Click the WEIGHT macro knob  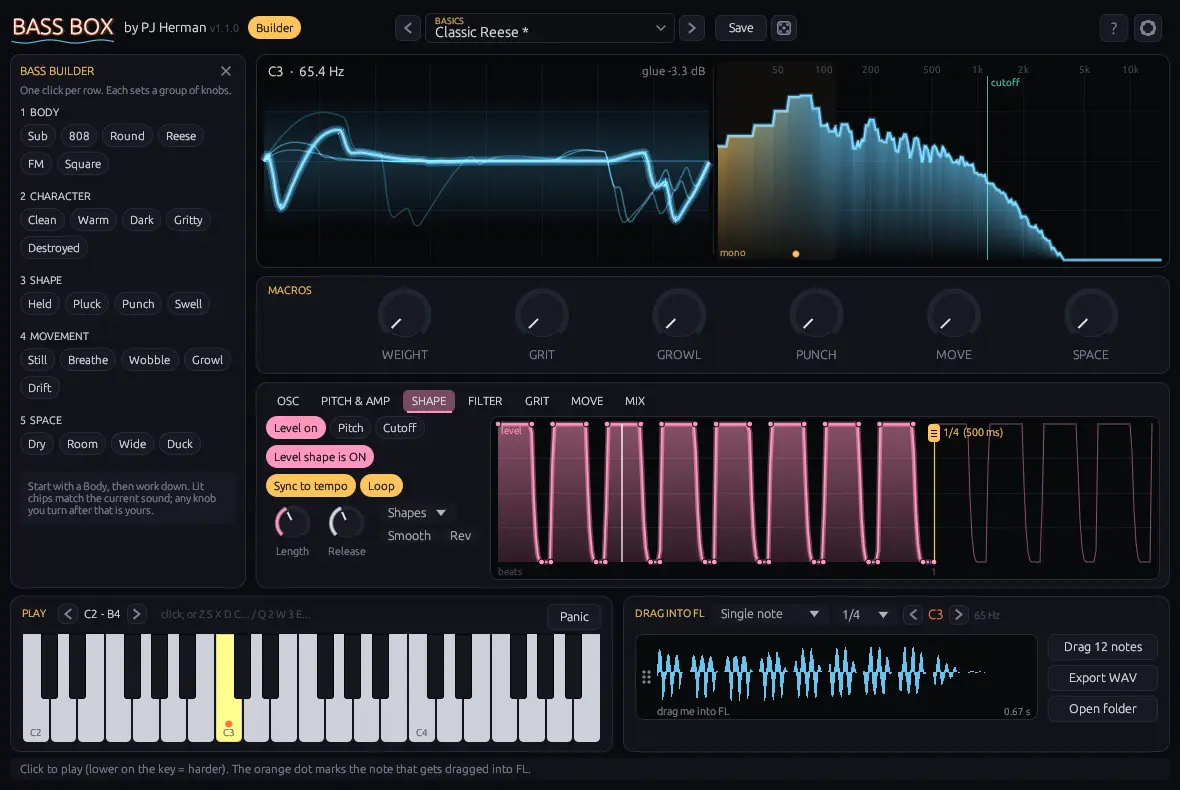(x=404, y=314)
